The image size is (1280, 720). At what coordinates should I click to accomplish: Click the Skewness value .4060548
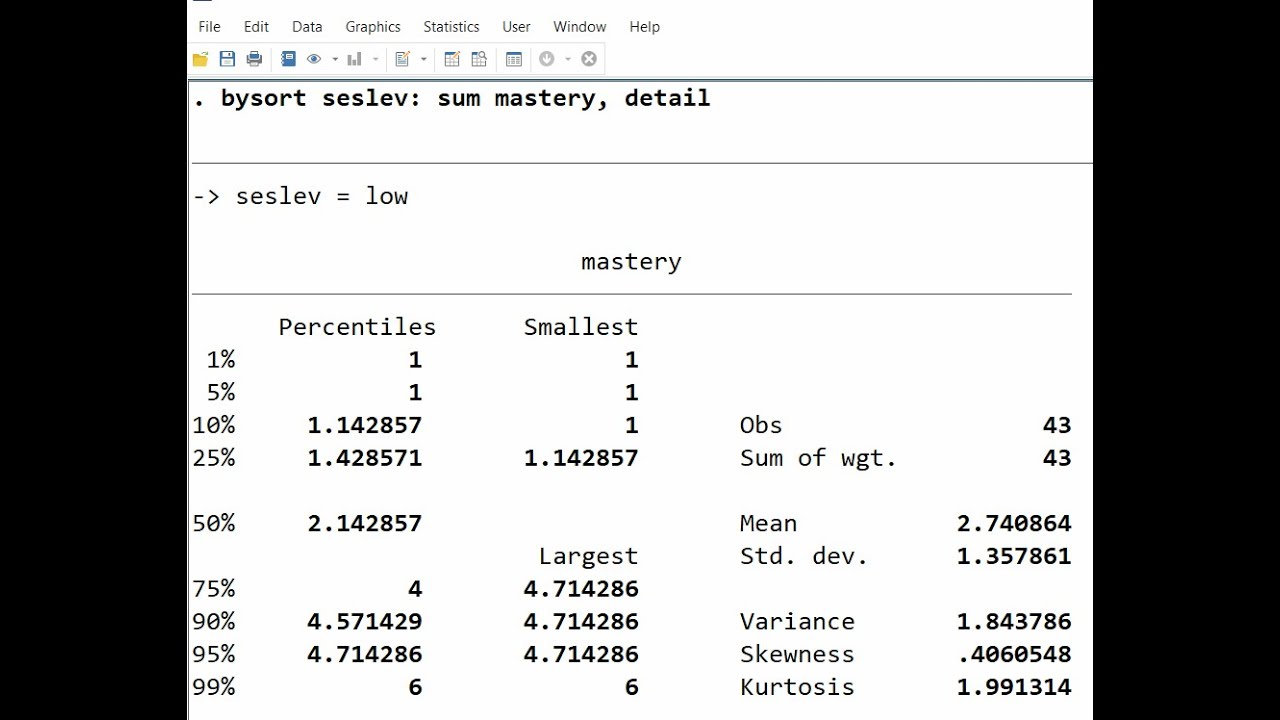(1014, 654)
